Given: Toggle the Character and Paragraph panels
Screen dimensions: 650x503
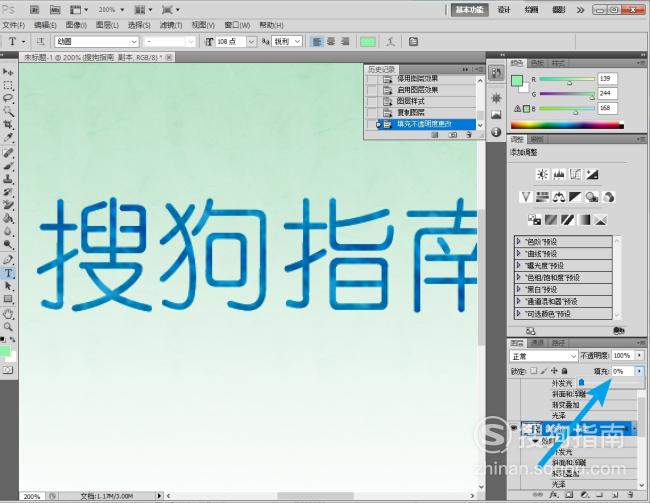Looking at the screenshot, I should coord(413,41).
